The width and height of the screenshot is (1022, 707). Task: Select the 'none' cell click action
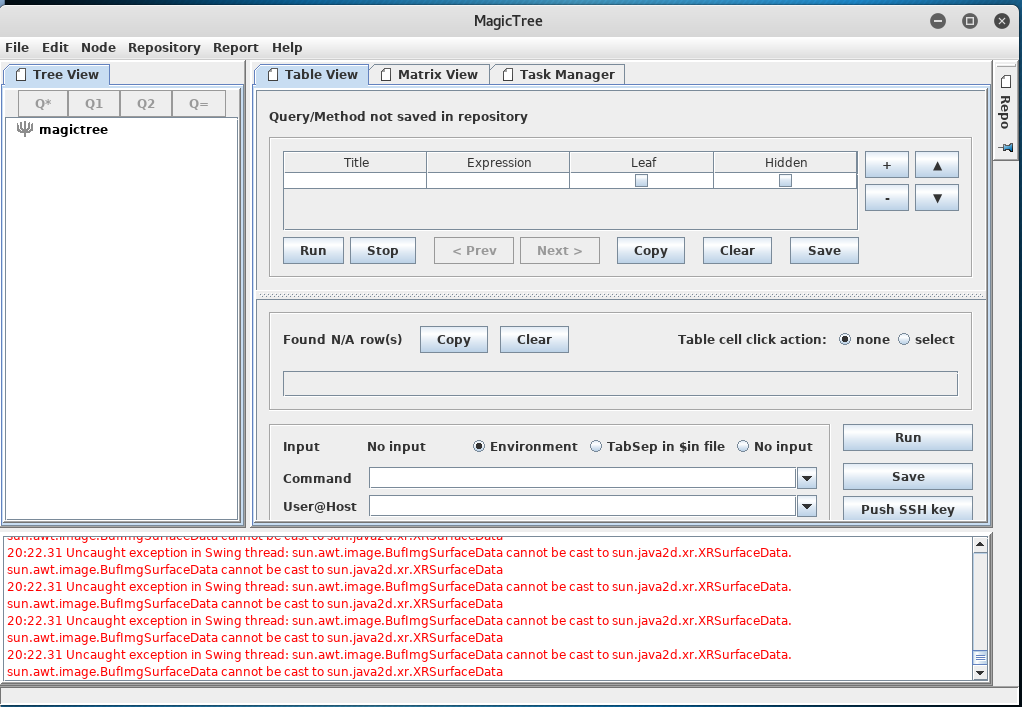click(x=845, y=339)
